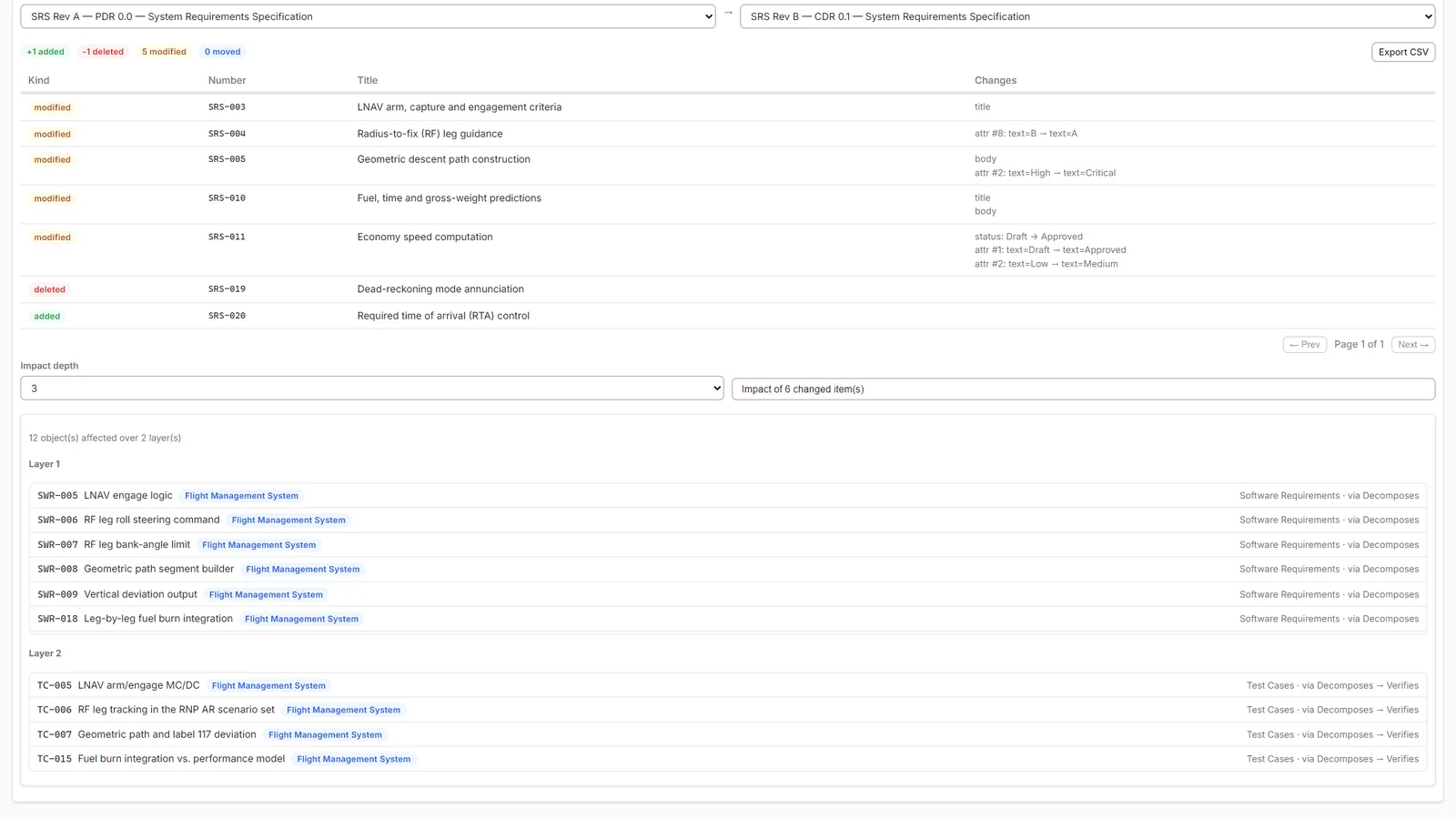Open TC-005 LNAV arm/engage MC/DC
The height and width of the screenshot is (819, 1456).
[x=728, y=685]
